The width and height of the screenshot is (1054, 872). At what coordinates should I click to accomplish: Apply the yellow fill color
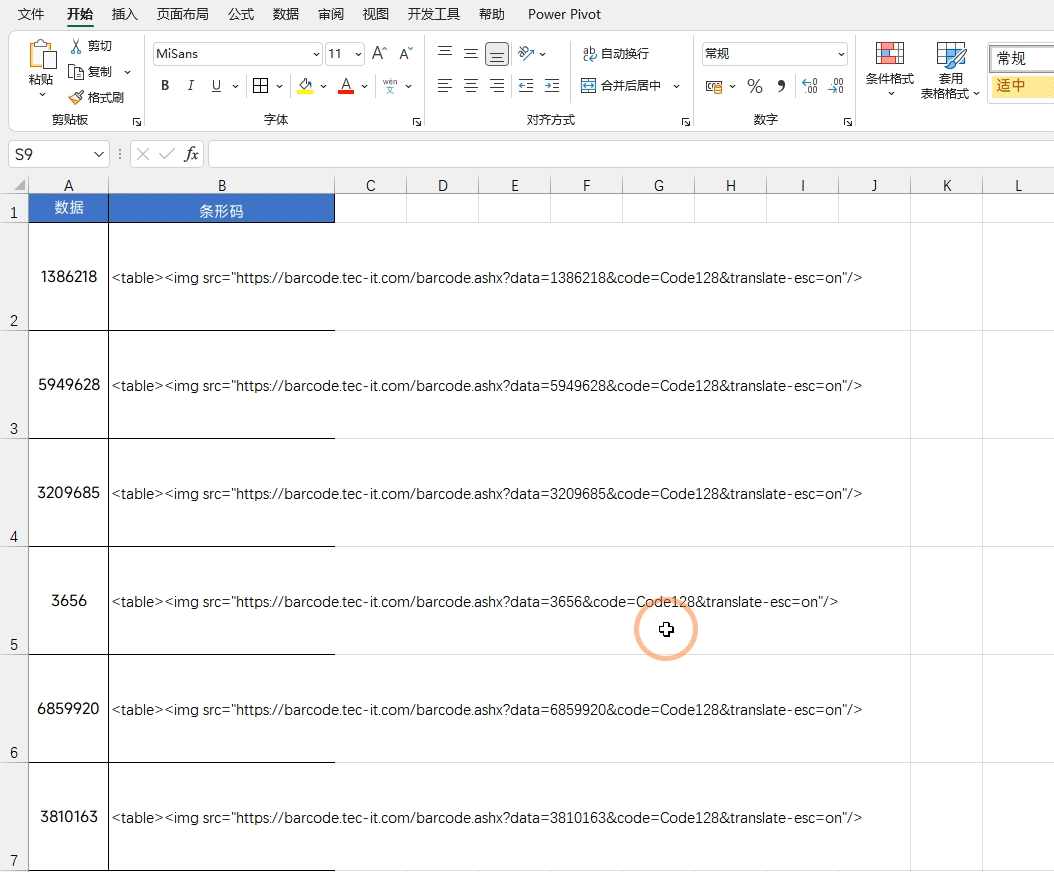pyautogui.click(x=305, y=85)
